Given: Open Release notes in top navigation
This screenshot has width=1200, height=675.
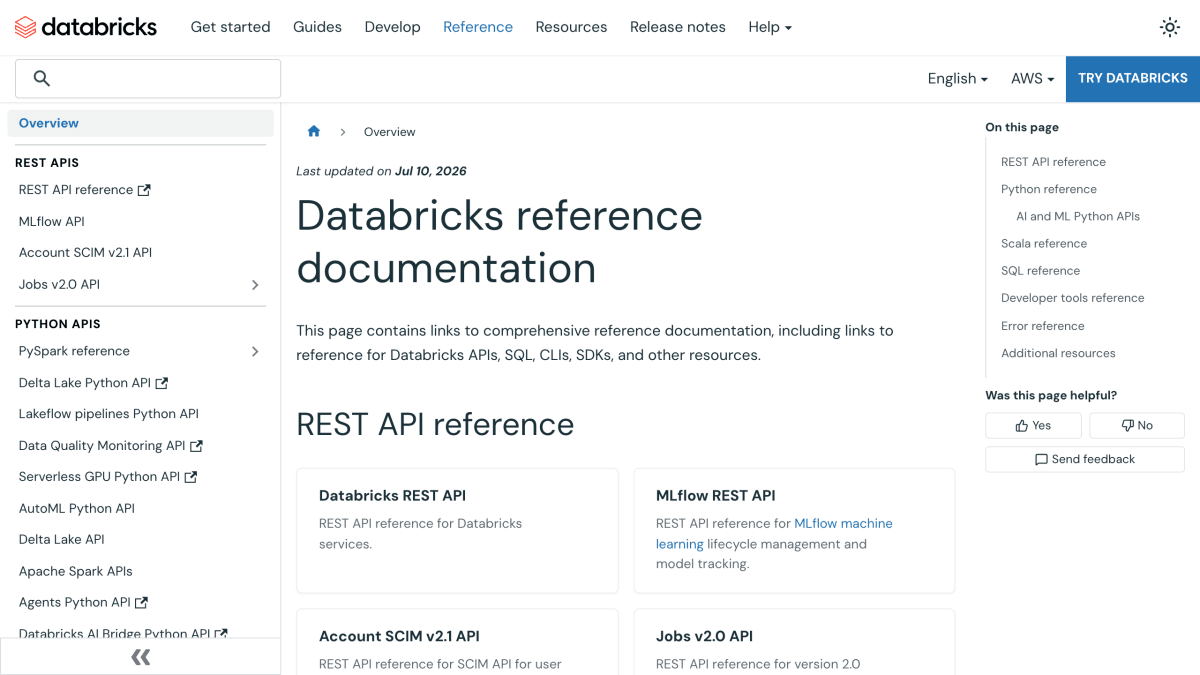Looking at the screenshot, I should 678,27.
